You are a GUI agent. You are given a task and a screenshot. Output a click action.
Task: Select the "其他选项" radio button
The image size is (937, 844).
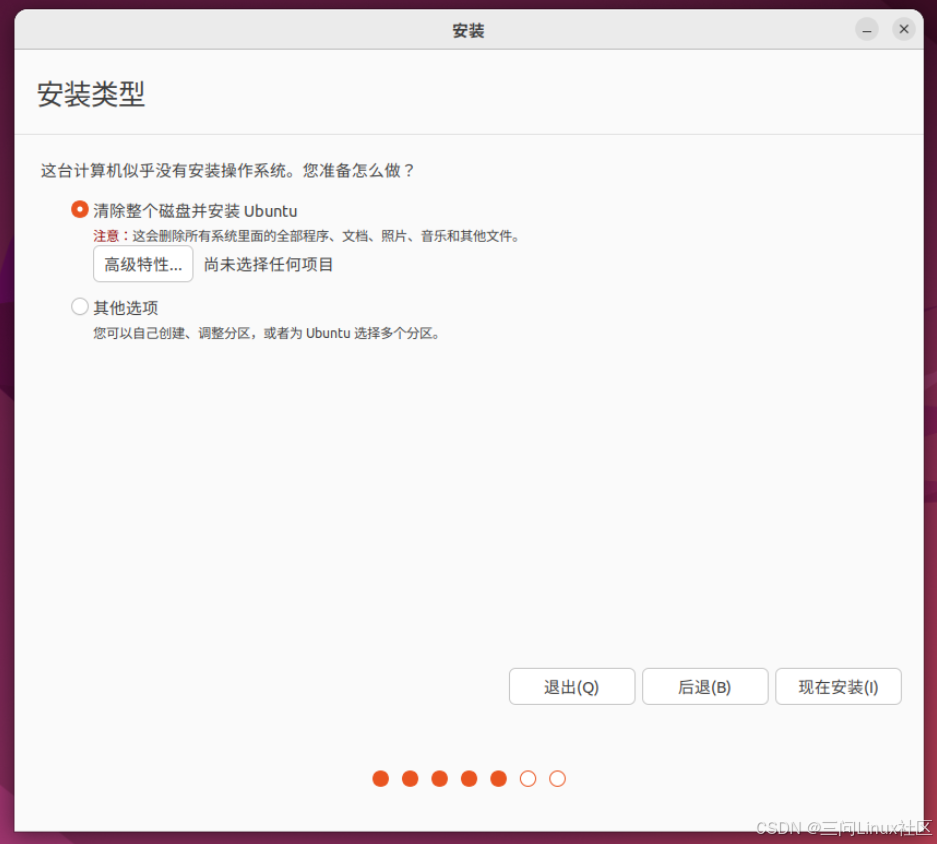(79, 307)
